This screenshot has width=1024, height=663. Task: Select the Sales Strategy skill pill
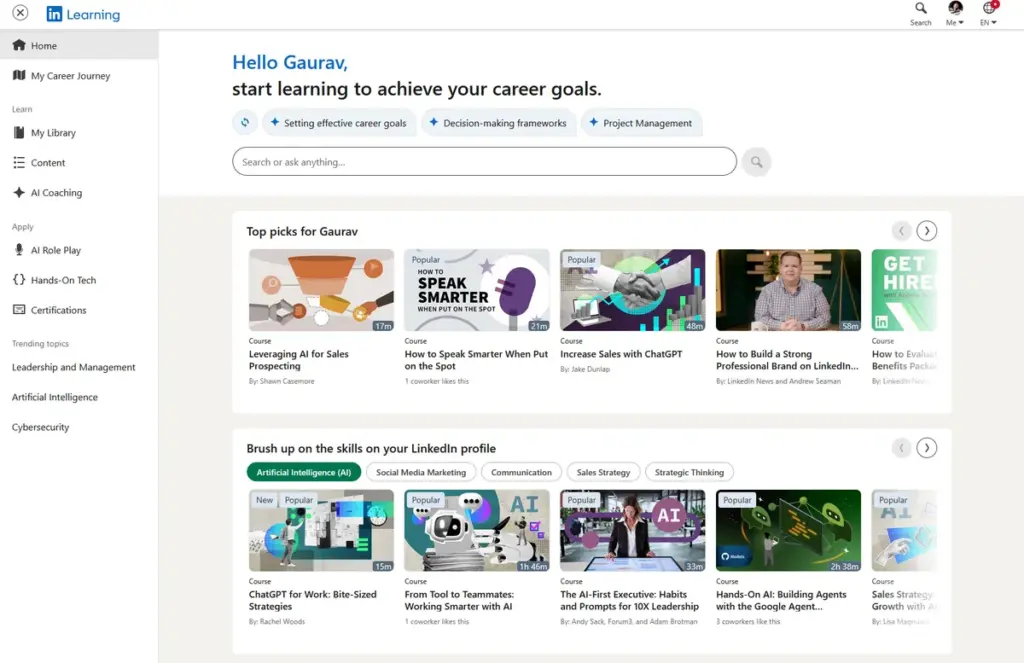603,471
